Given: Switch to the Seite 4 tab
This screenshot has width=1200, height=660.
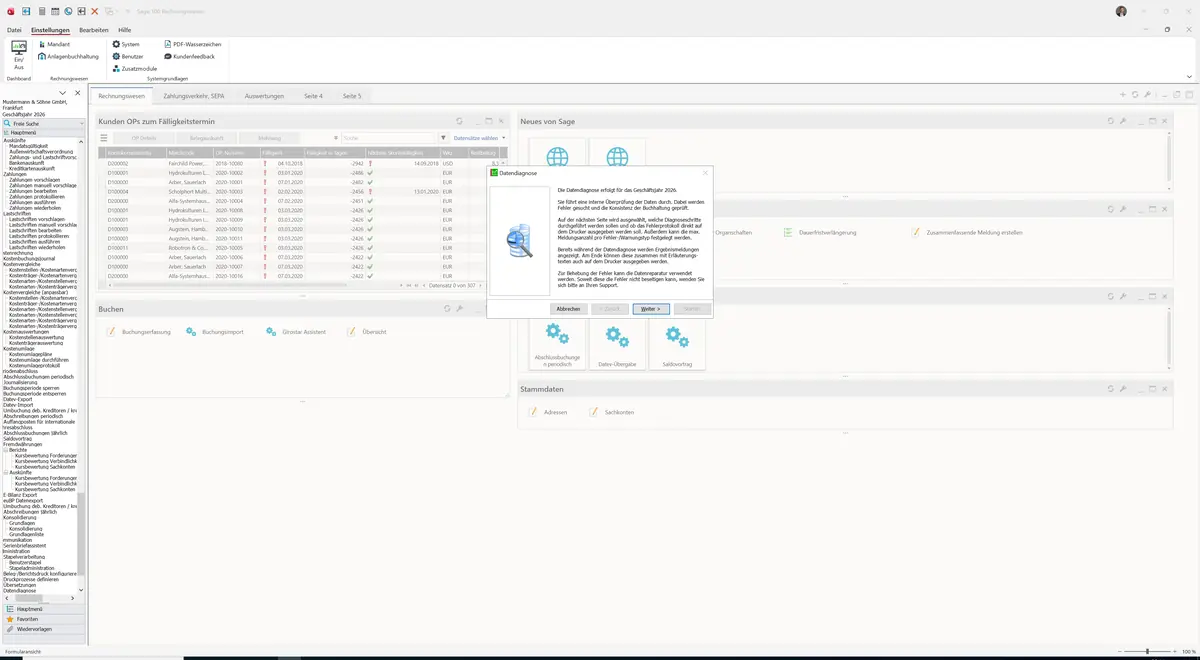Looking at the screenshot, I should (x=313, y=96).
